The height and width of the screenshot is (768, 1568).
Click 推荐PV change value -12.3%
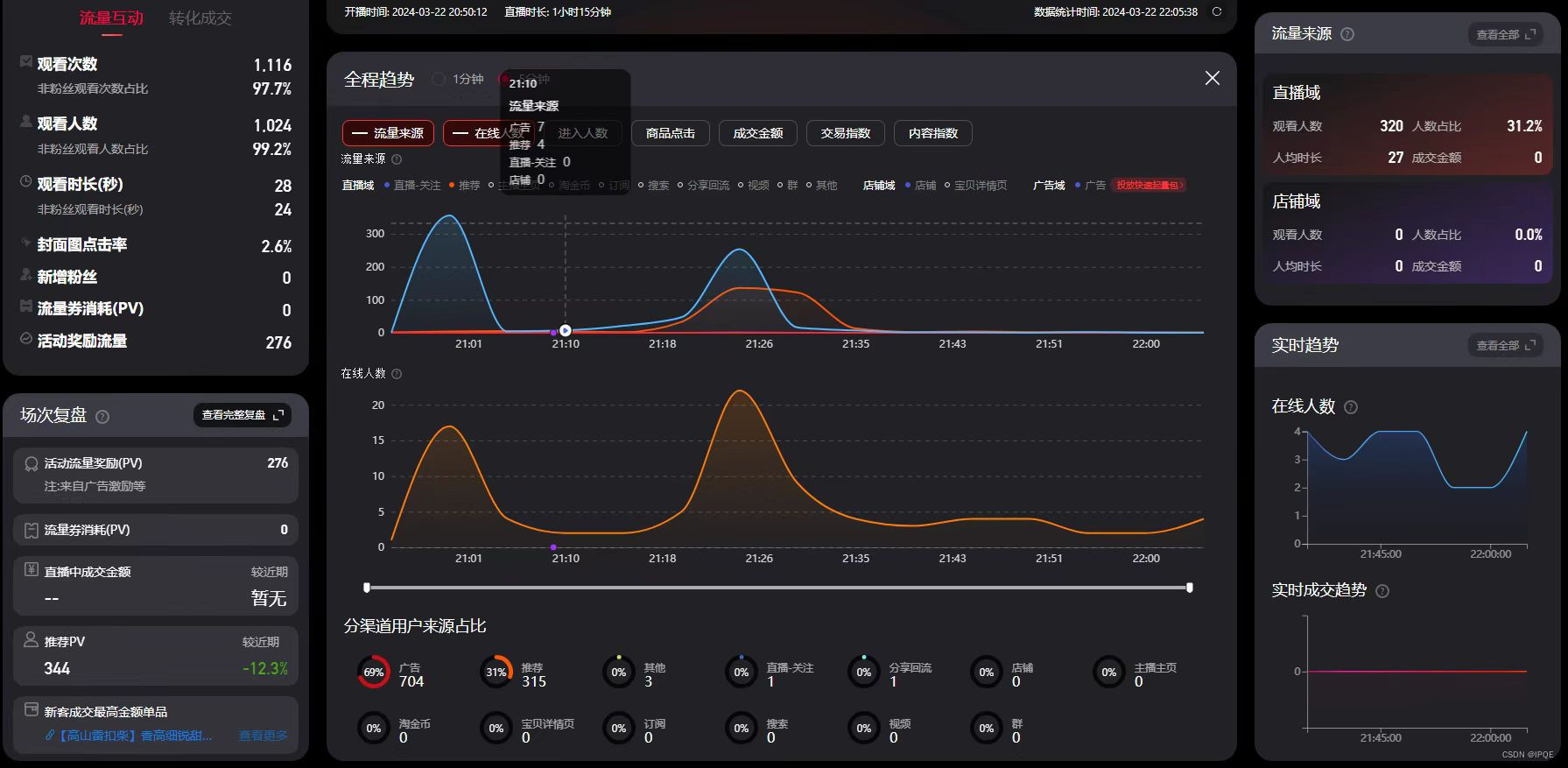point(265,669)
